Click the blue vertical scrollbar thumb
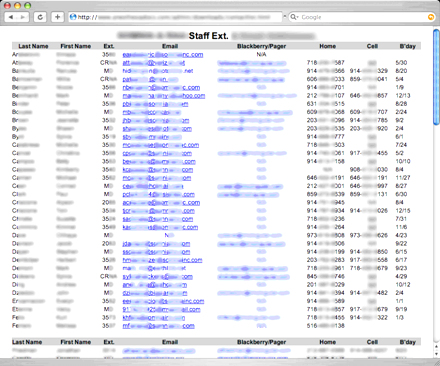 tap(436, 77)
